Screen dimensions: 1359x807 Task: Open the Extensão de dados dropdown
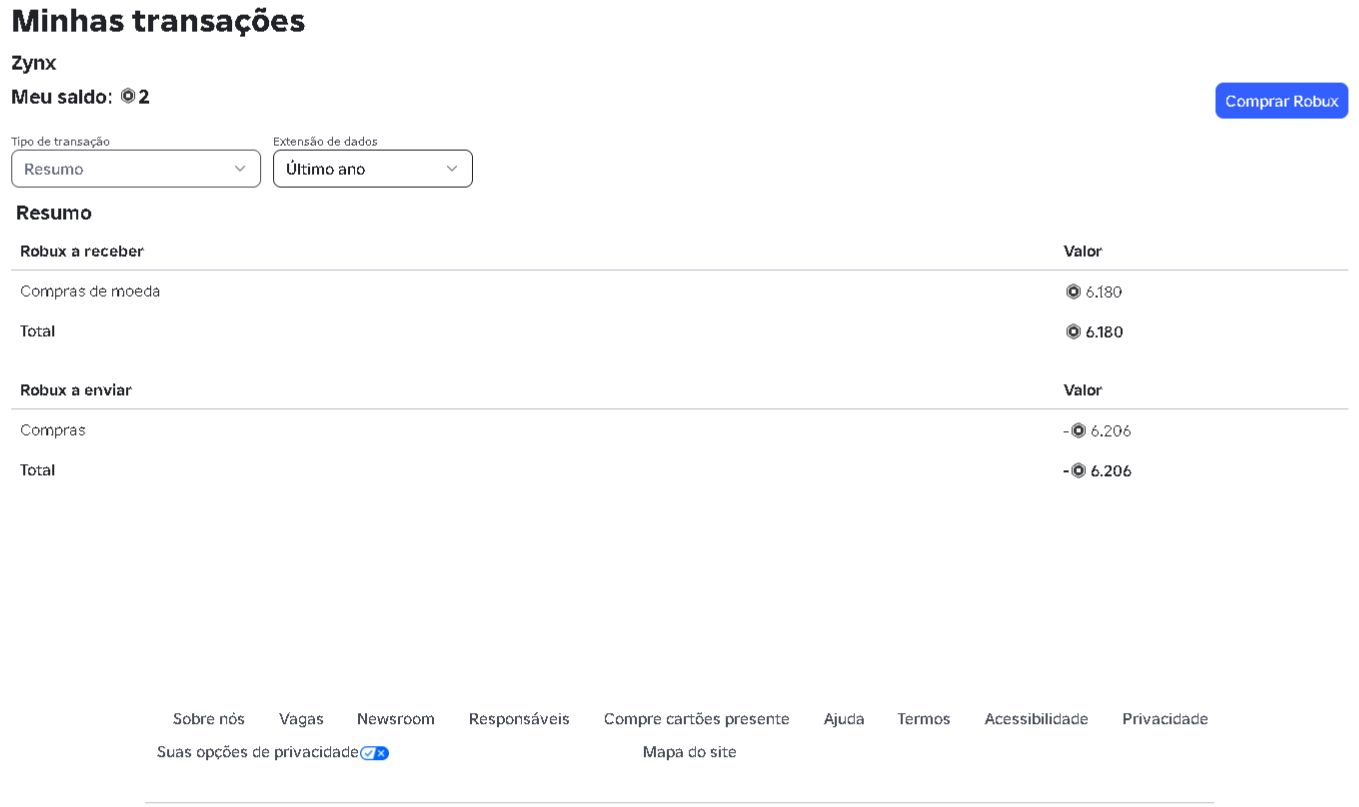pyautogui.click(x=373, y=169)
